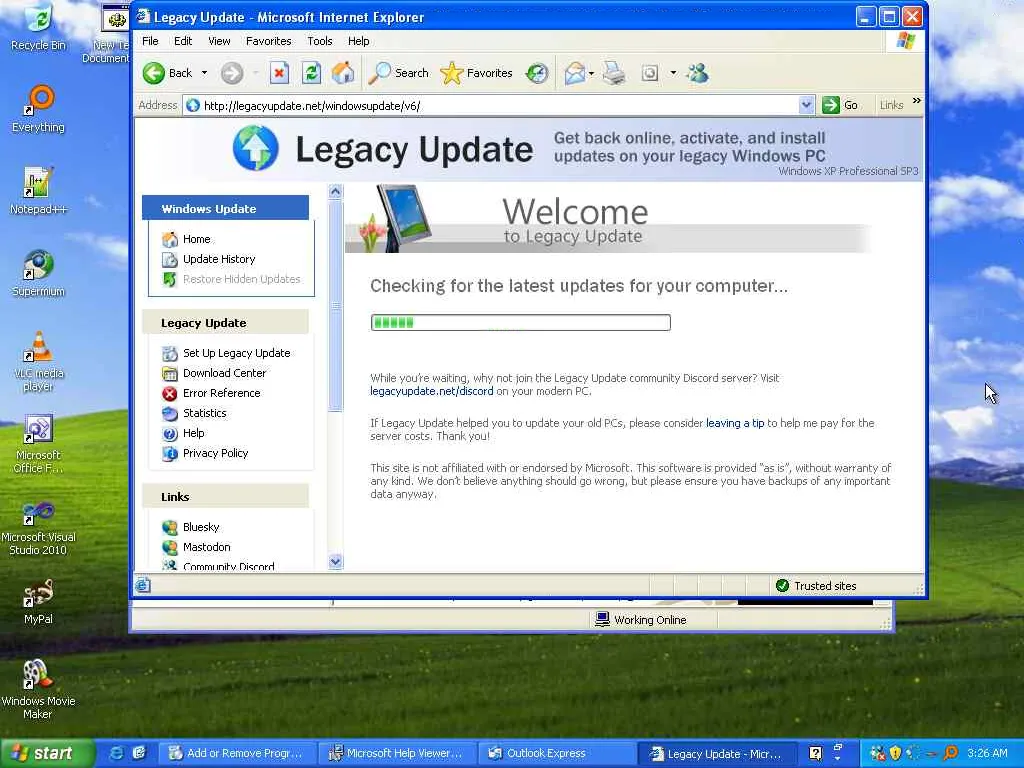Open the Back button history dropdown arrow
This screenshot has height=768, width=1024.
click(204, 73)
